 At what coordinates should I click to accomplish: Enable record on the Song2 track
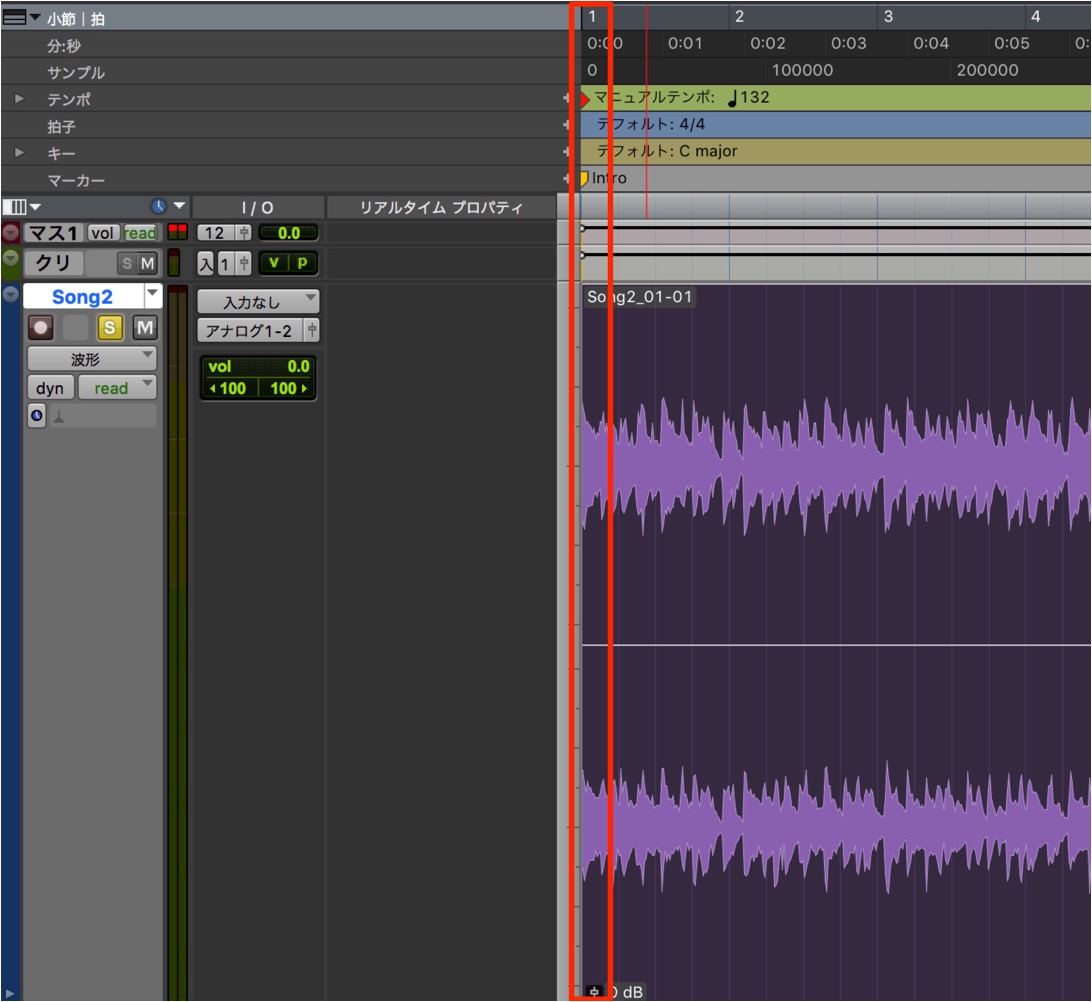(40, 327)
